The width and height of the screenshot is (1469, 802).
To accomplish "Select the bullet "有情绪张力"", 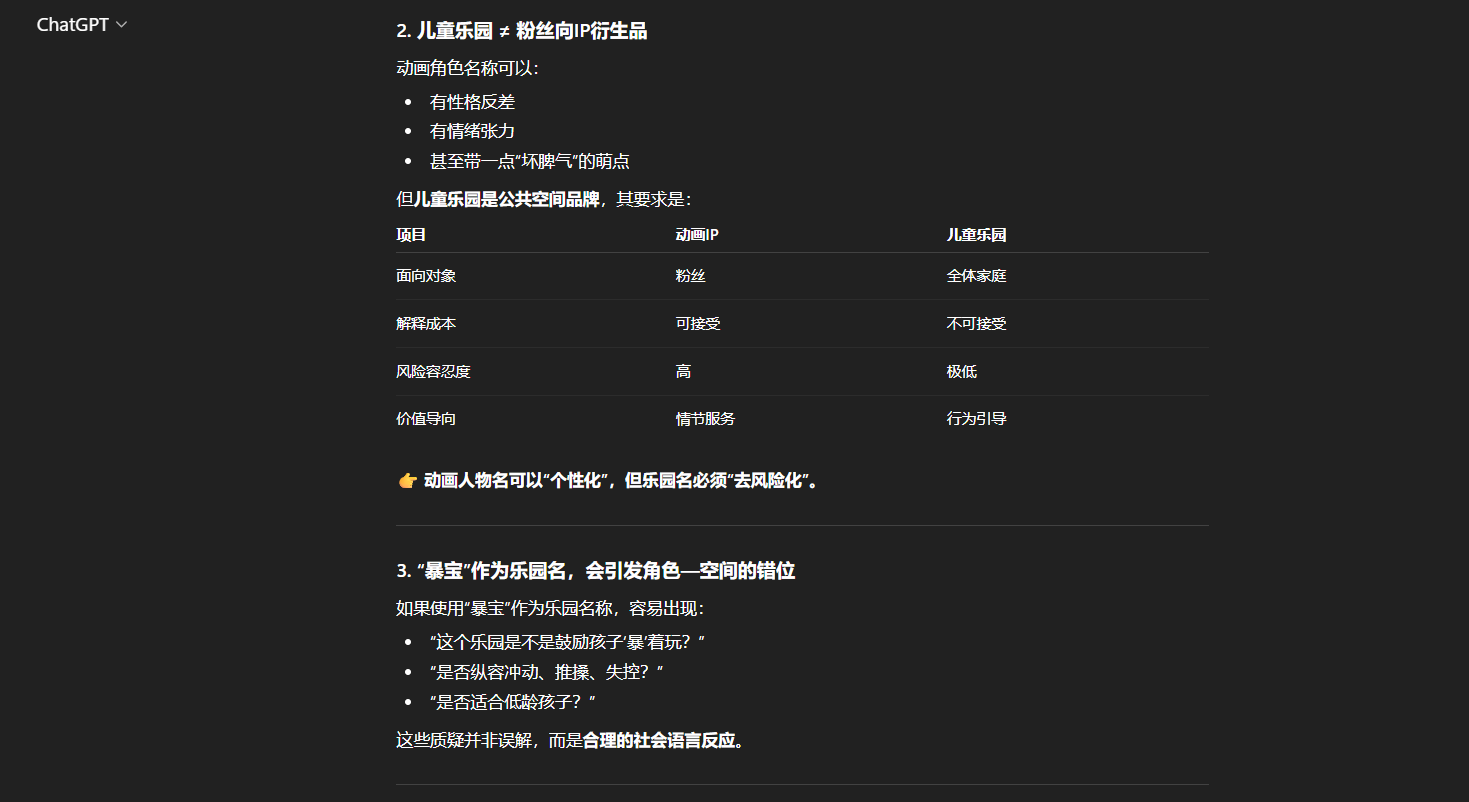I will point(472,131).
